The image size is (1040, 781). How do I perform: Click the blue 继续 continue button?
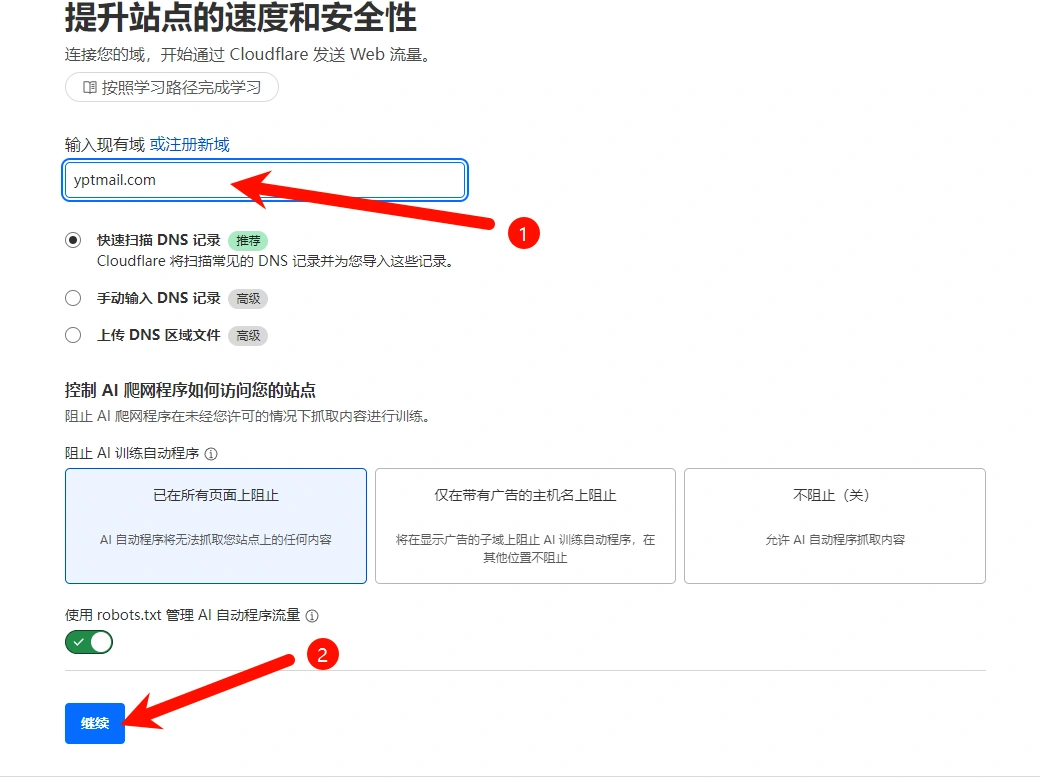[x=95, y=723]
